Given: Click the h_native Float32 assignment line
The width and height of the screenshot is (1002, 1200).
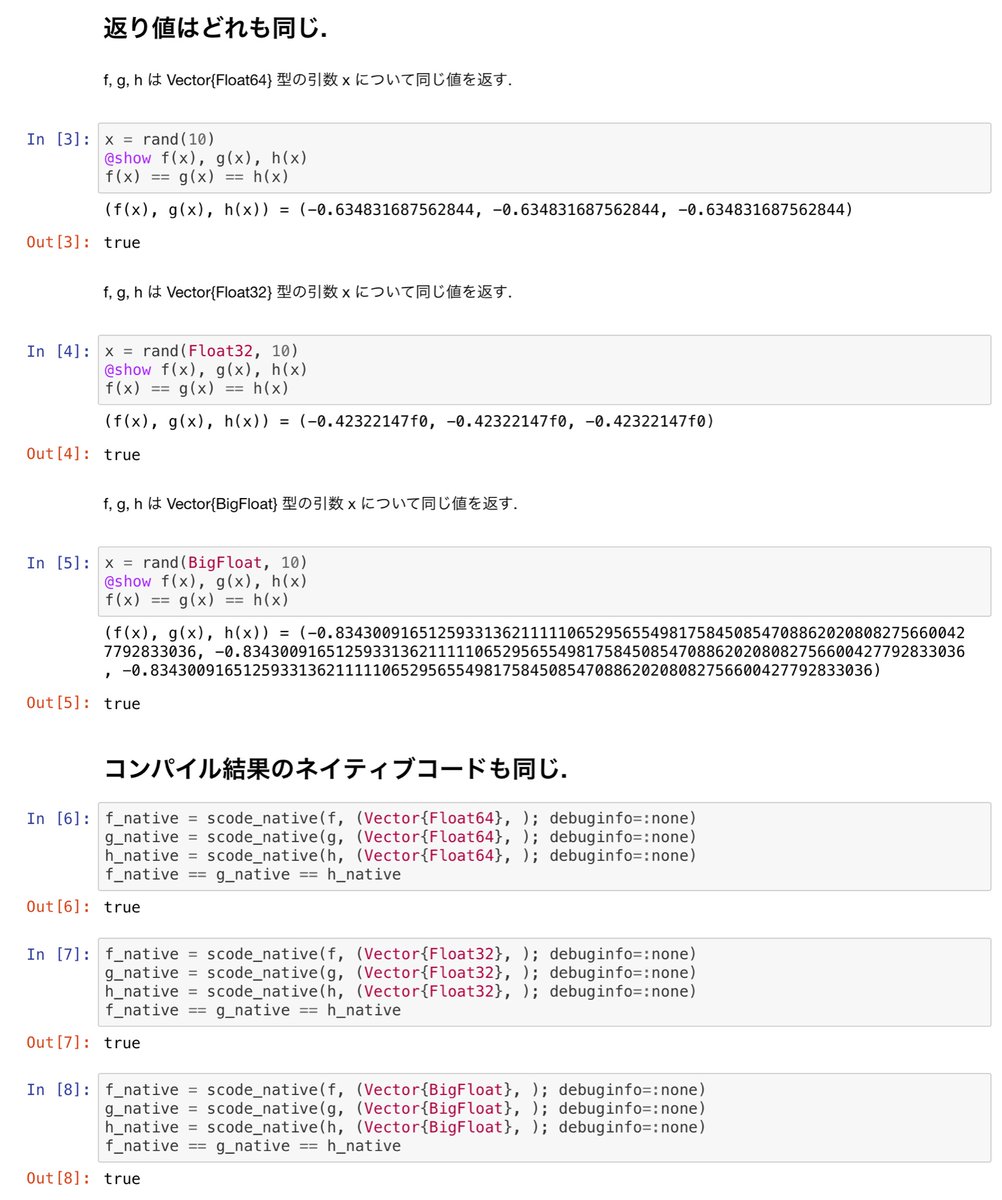Looking at the screenshot, I should 400,991.
